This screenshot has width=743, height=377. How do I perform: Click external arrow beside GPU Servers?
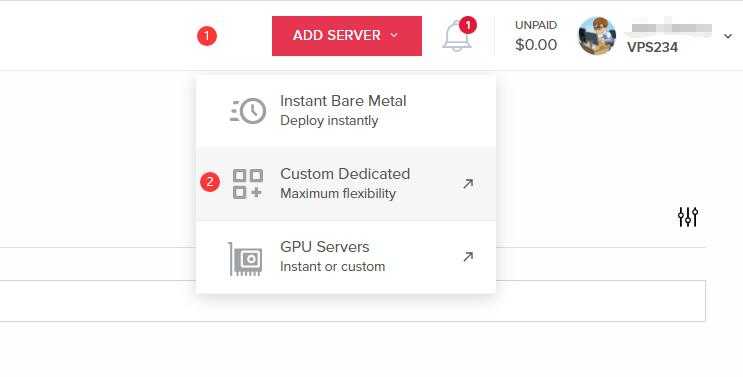tap(468, 257)
